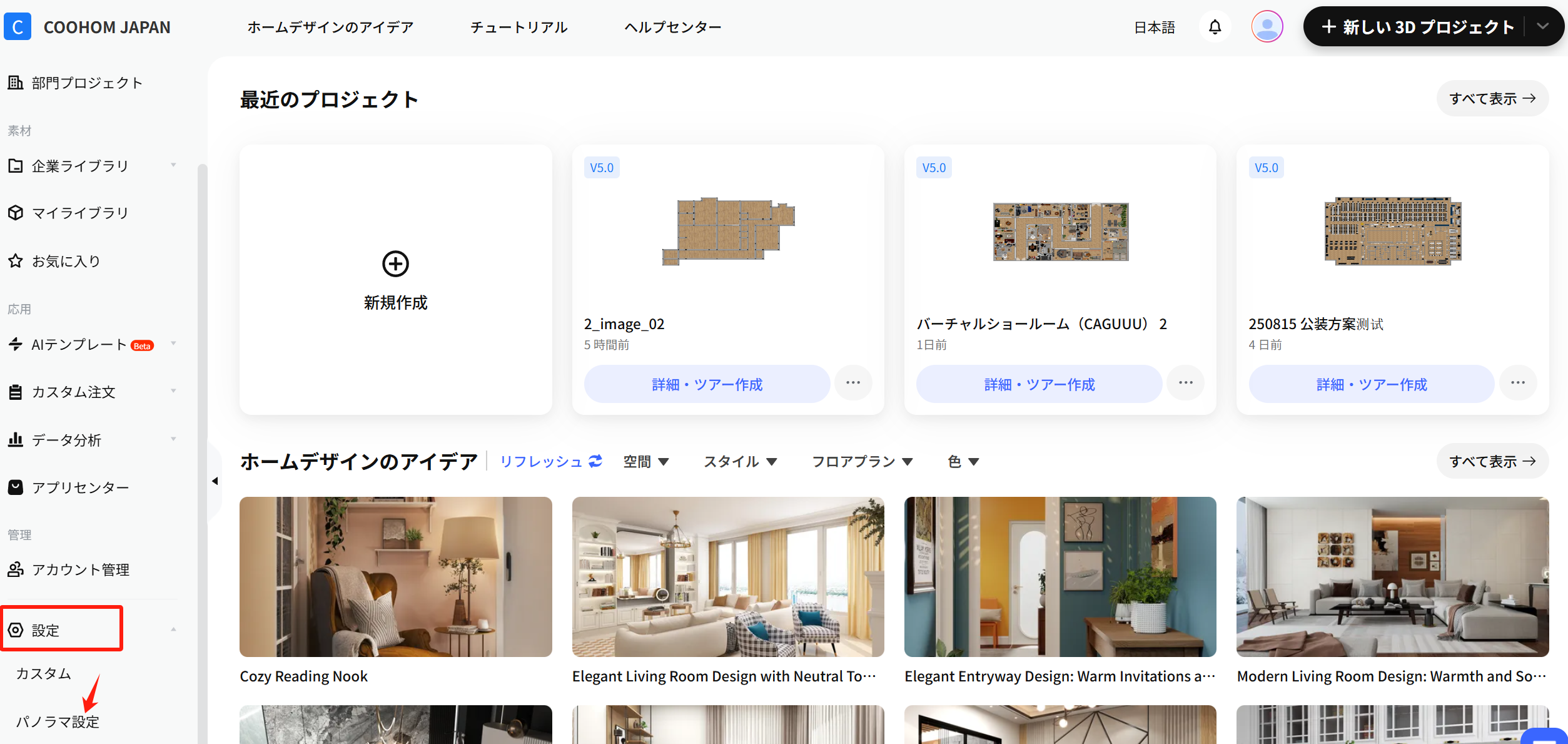Viewport: 1568px width, 744px height.
Task: Open チュートリアル in top navigation
Action: coord(519,27)
